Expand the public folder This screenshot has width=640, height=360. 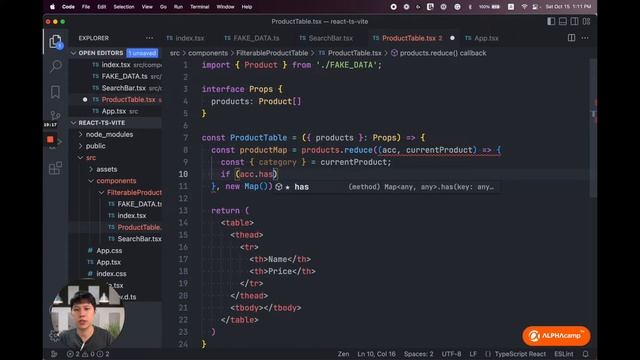[x=95, y=146]
